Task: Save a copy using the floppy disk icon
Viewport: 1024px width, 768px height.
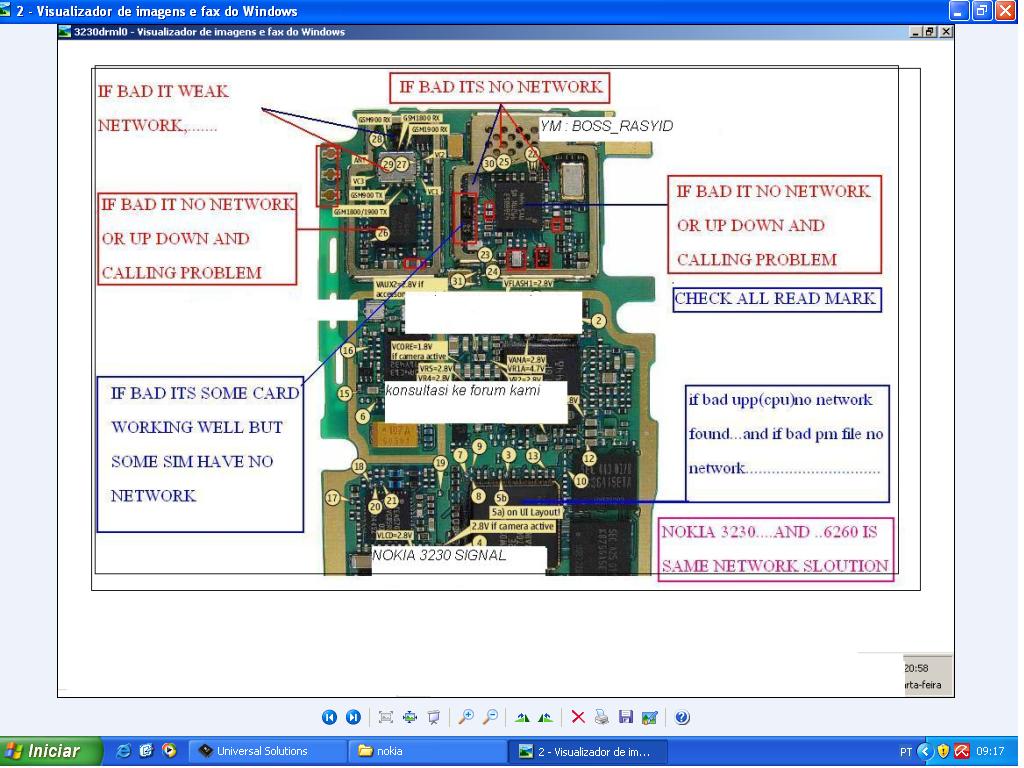Action: click(x=626, y=717)
